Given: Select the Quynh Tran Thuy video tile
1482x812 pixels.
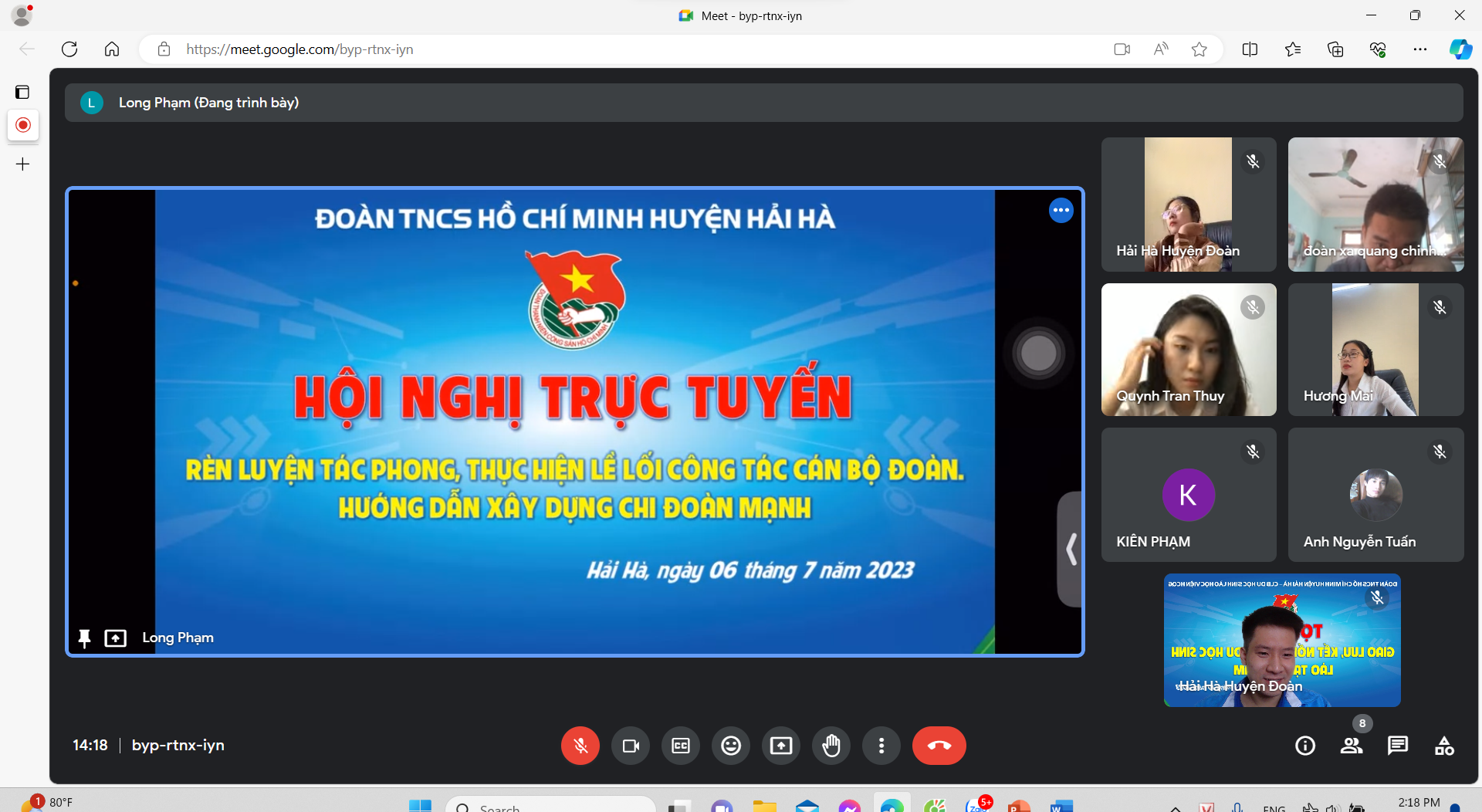Looking at the screenshot, I should 1188,350.
